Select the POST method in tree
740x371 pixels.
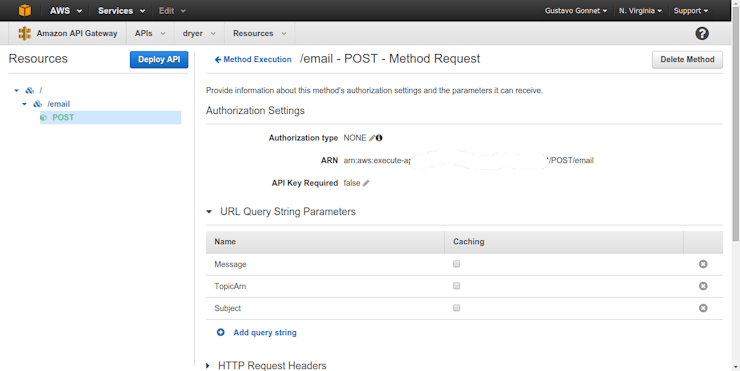(63, 118)
